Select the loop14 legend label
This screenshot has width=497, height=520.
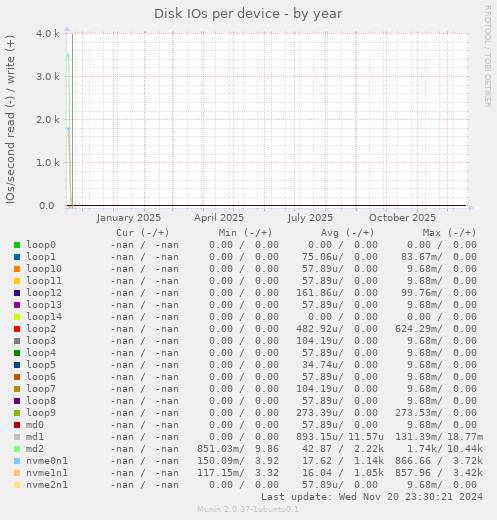(x=44, y=317)
